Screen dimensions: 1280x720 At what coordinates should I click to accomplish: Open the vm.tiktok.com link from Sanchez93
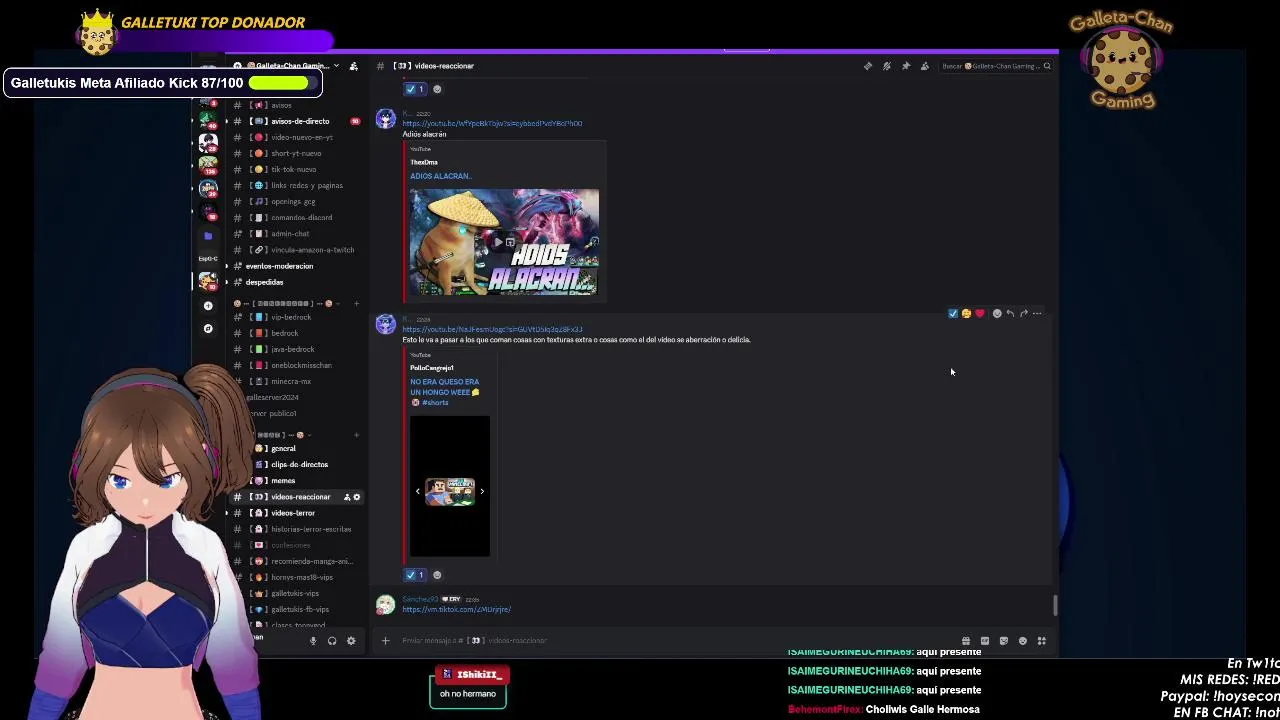tap(456, 609)
